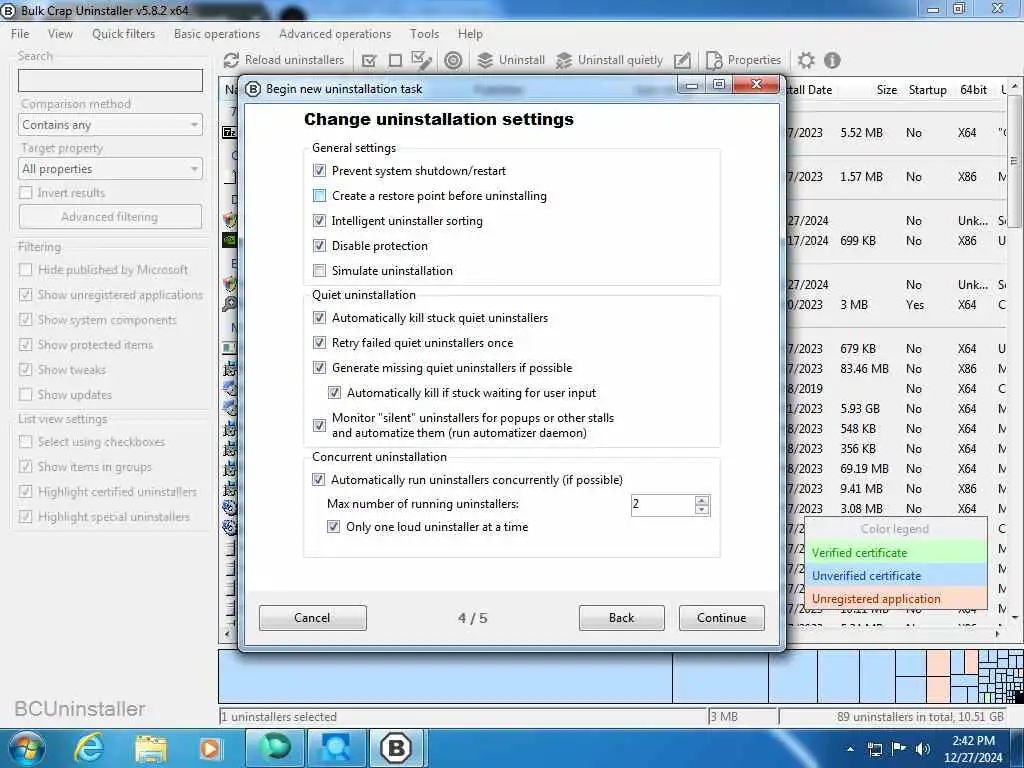Toggle Show updates filter checkbox
Screen dimensions: 1024x768
point(26,394)
